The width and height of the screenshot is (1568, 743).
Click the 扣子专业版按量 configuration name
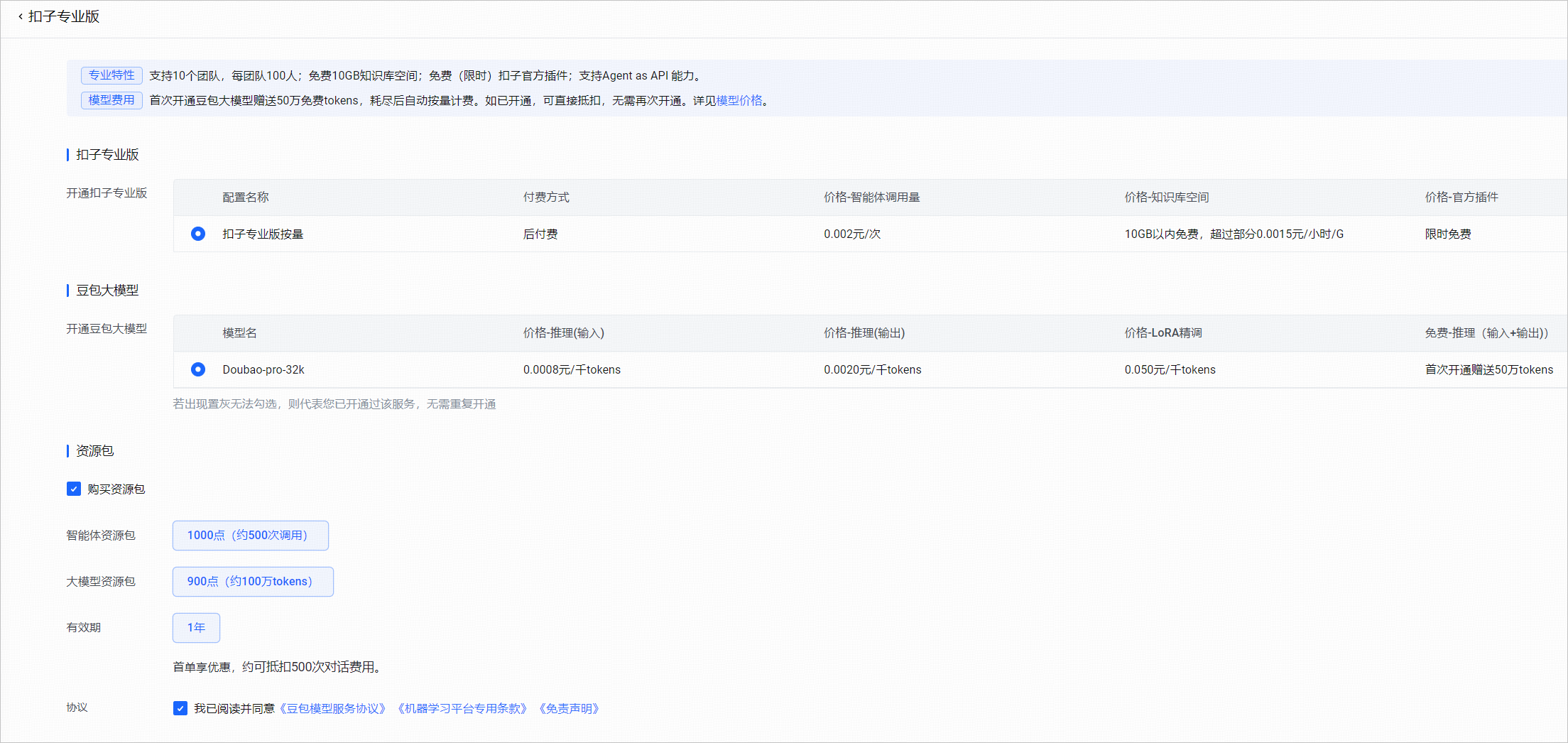[263, 234]
